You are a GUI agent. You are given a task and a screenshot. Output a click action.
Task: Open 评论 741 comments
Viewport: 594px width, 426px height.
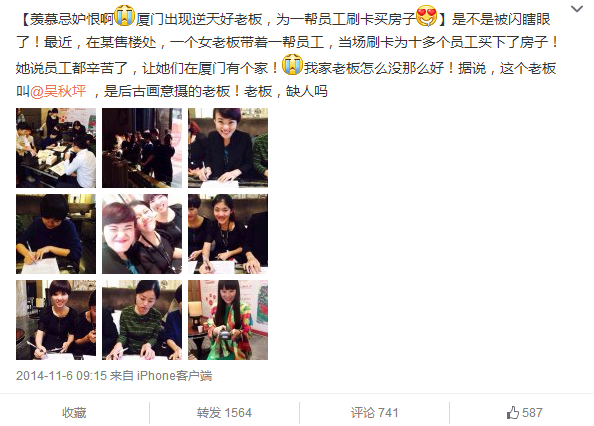pos(374,412)
